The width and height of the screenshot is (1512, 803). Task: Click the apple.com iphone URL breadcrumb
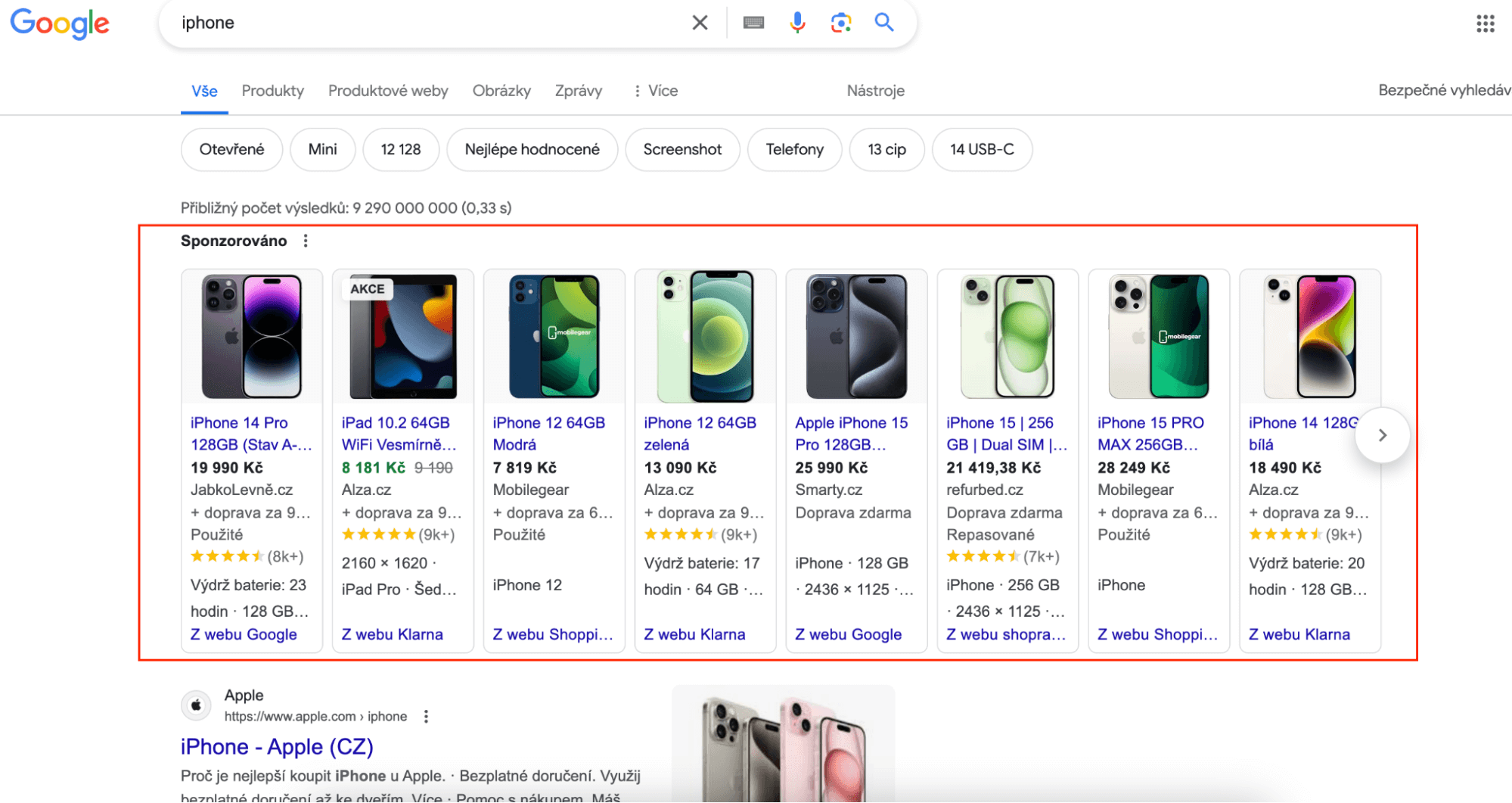pyautogui.click(x=315, y=716)
